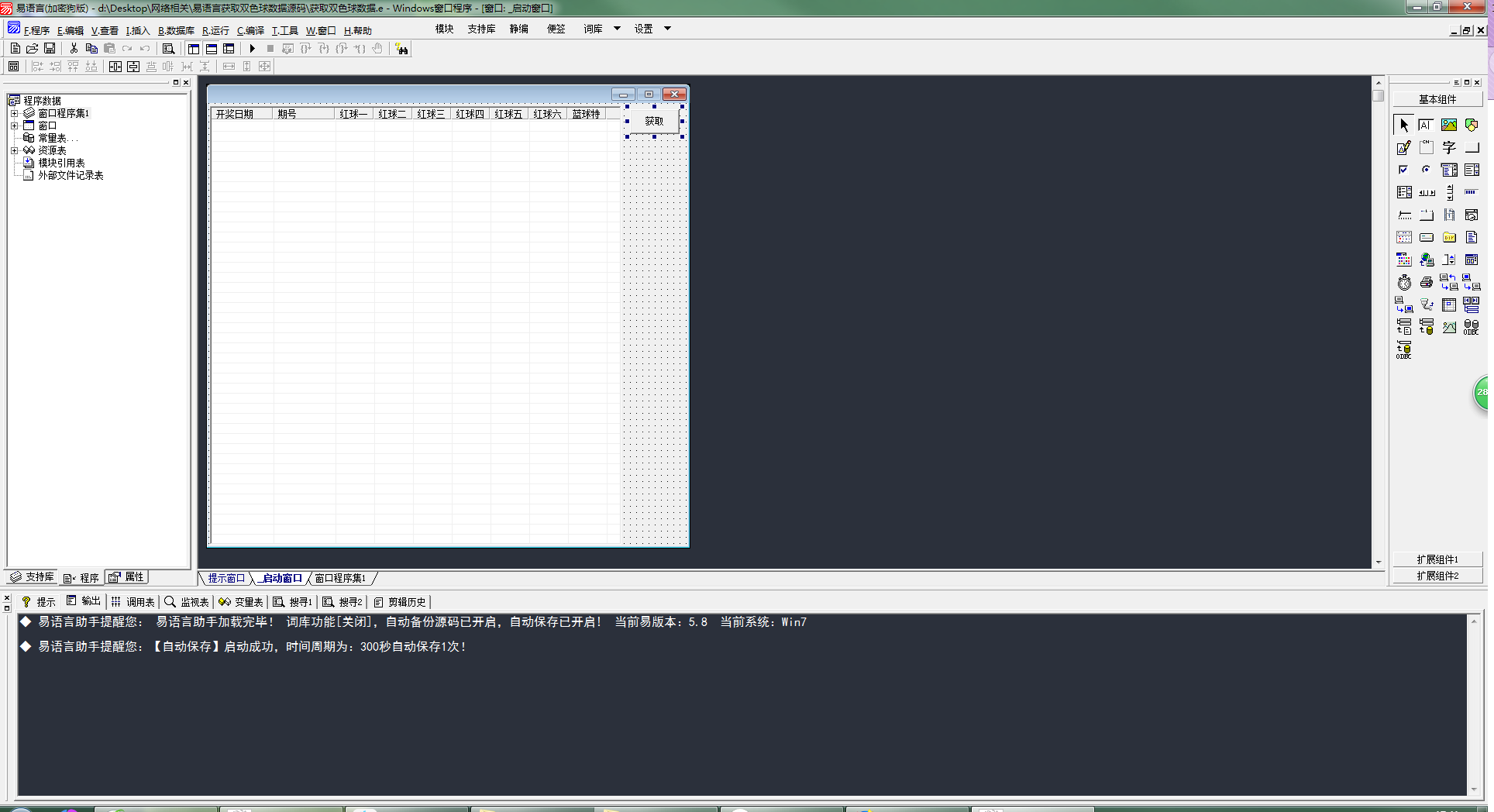
Task: Click the Open file folder icon
Action: click(33, 49)
